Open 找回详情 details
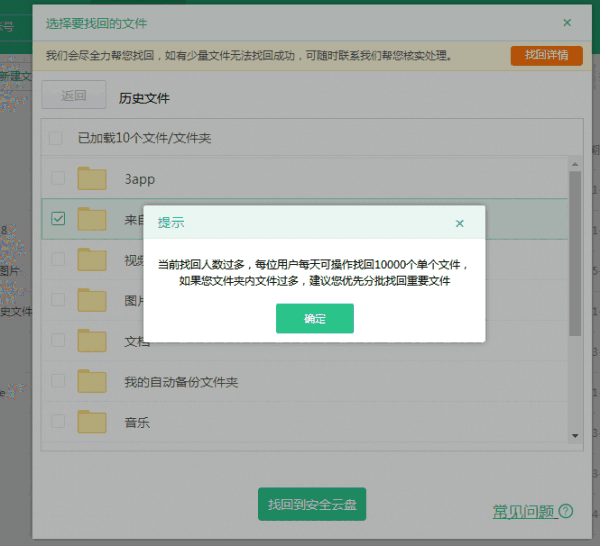 (x=546, y=56)
